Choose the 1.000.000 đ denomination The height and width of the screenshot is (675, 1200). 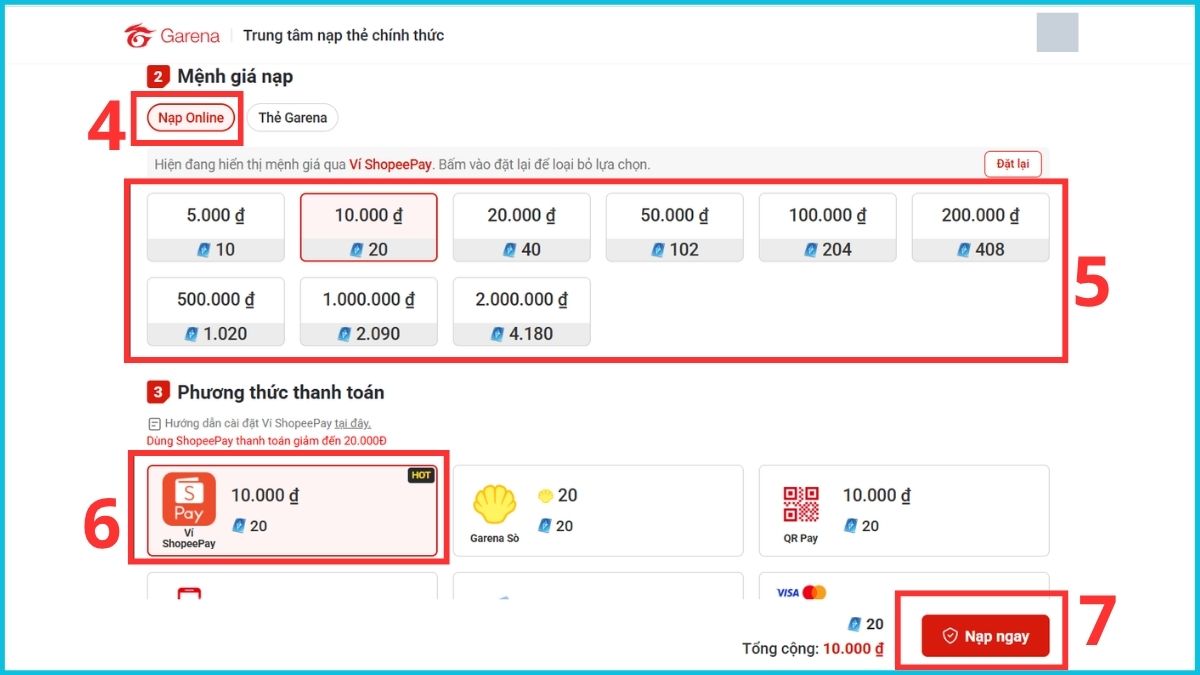[x=369, y=312]
